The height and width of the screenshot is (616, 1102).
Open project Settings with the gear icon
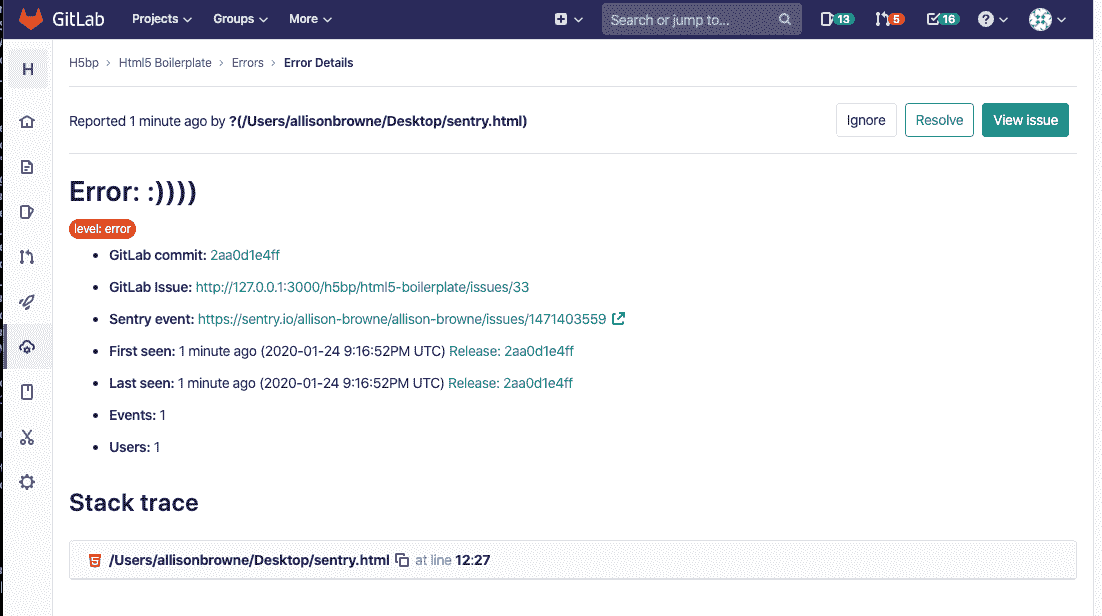pyautogui.click(x=27, y=481)
